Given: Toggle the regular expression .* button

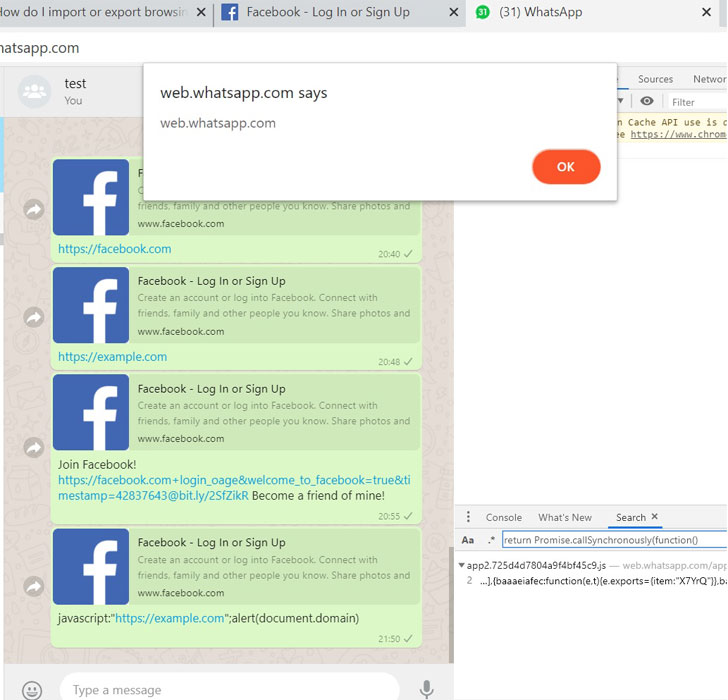Looking at the screenshot, I should click(491, 540).
